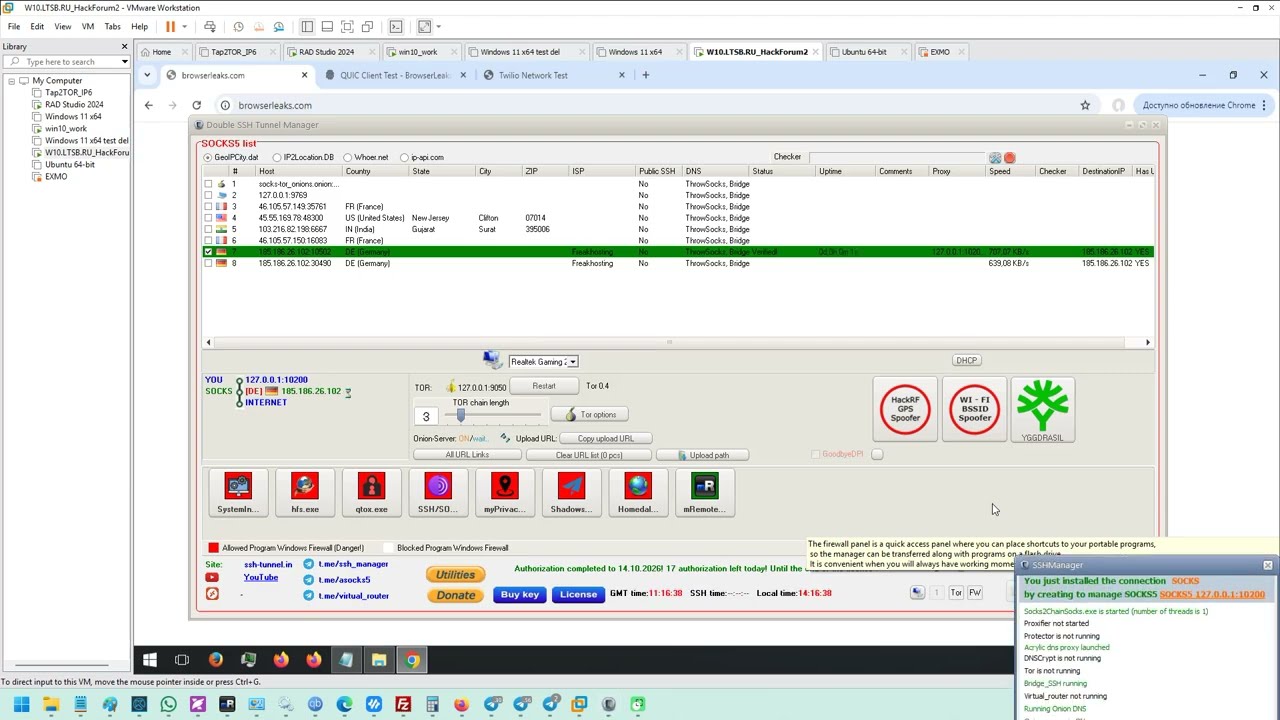Reload the browserleaks.com page

click(196, 105)
